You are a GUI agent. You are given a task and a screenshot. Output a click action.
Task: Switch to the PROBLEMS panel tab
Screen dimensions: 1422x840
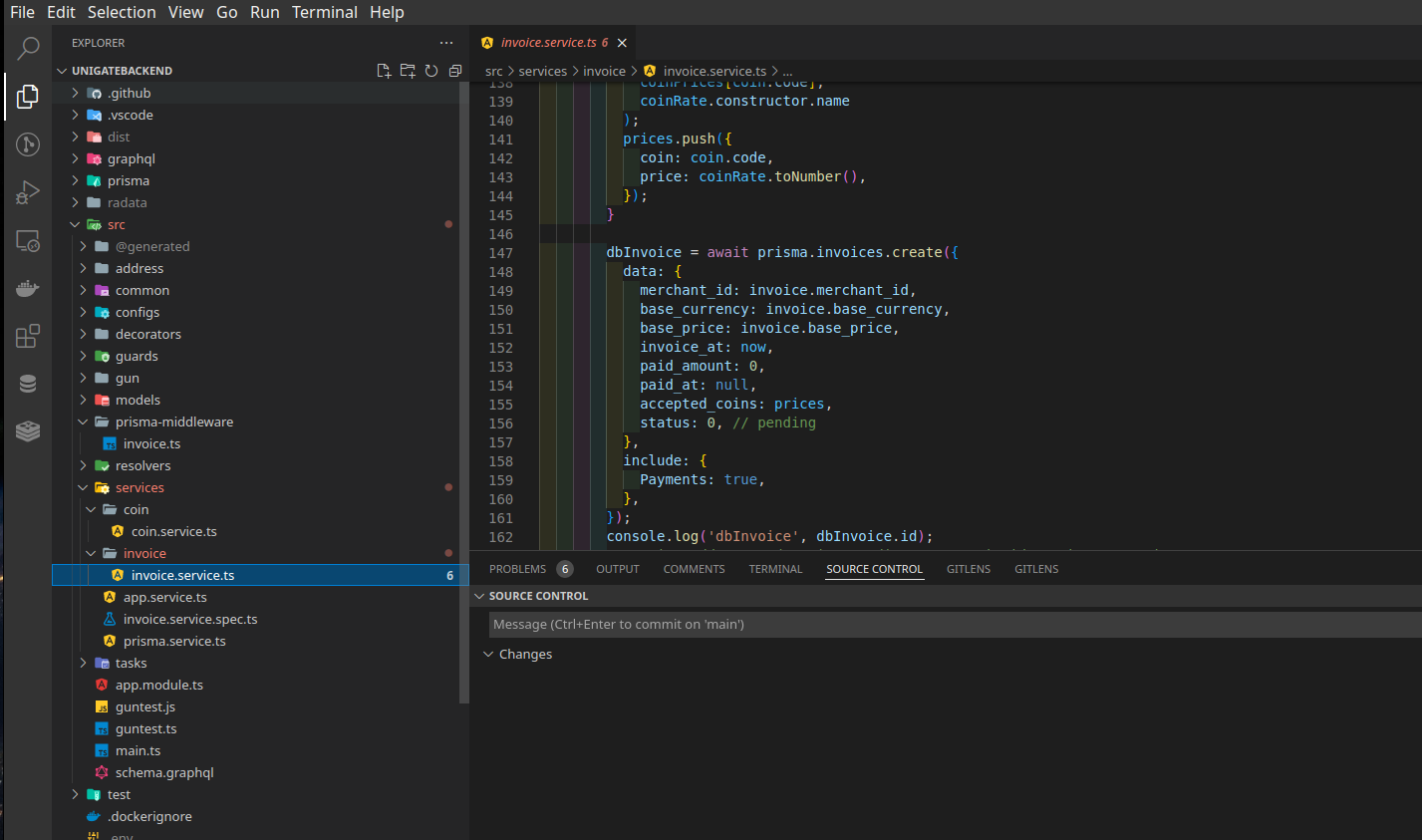(517, 569)
